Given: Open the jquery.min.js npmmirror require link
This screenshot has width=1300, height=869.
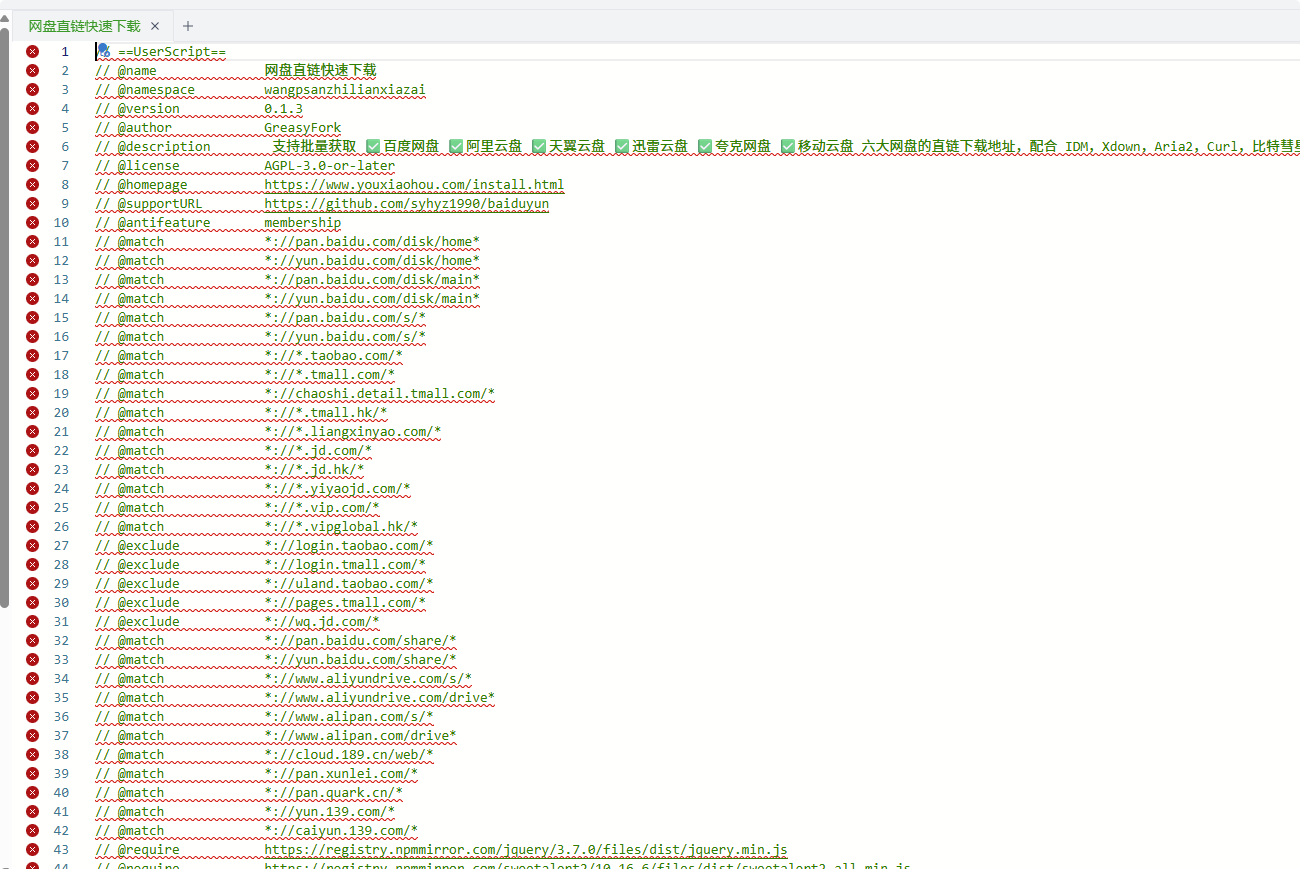Looking at the screenshot, I should pos(525,850).
